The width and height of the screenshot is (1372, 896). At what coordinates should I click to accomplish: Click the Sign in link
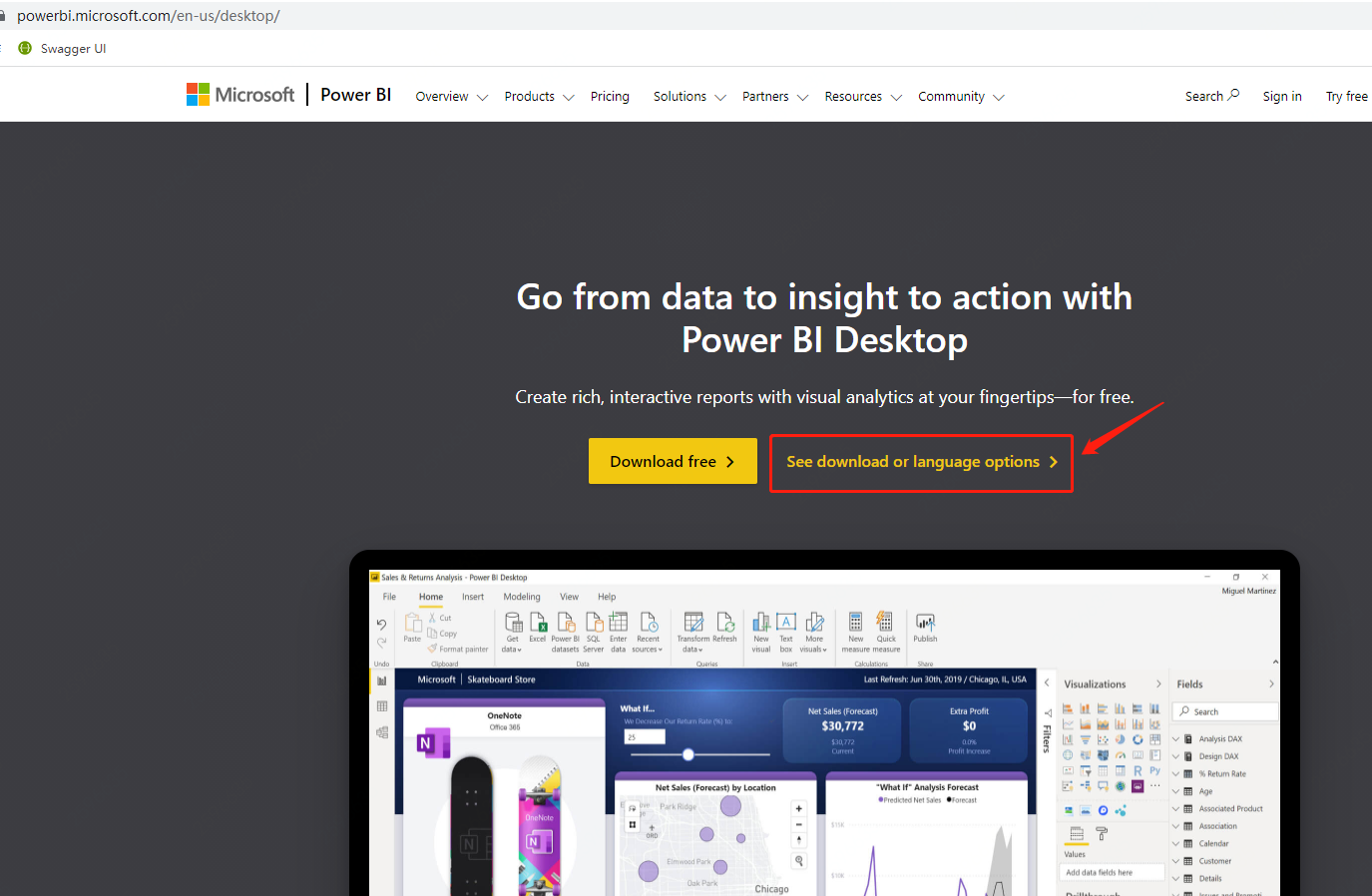pyautogui.click(x=1282, y=97)
